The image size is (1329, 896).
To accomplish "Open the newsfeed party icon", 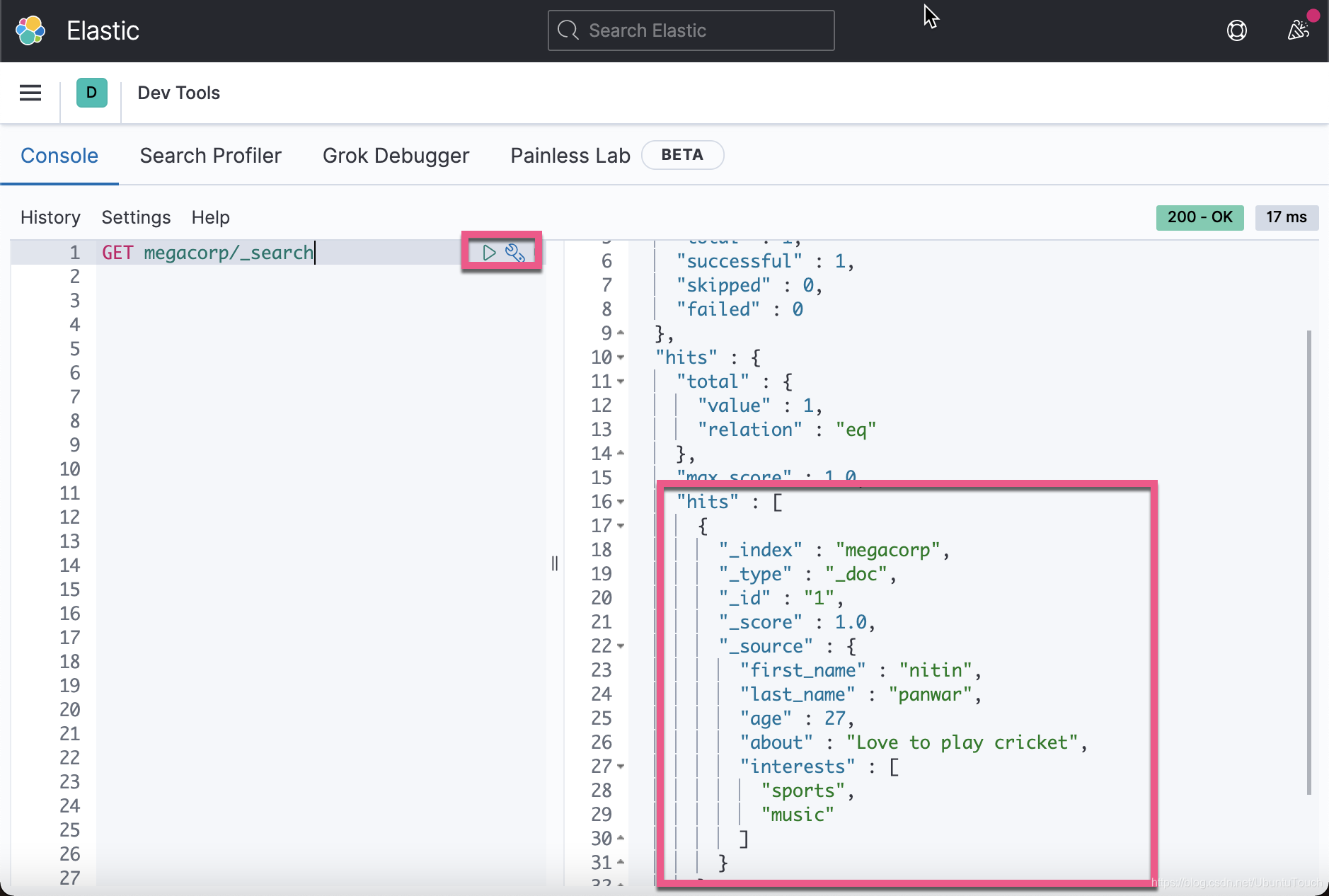I will coord(1299,30).
